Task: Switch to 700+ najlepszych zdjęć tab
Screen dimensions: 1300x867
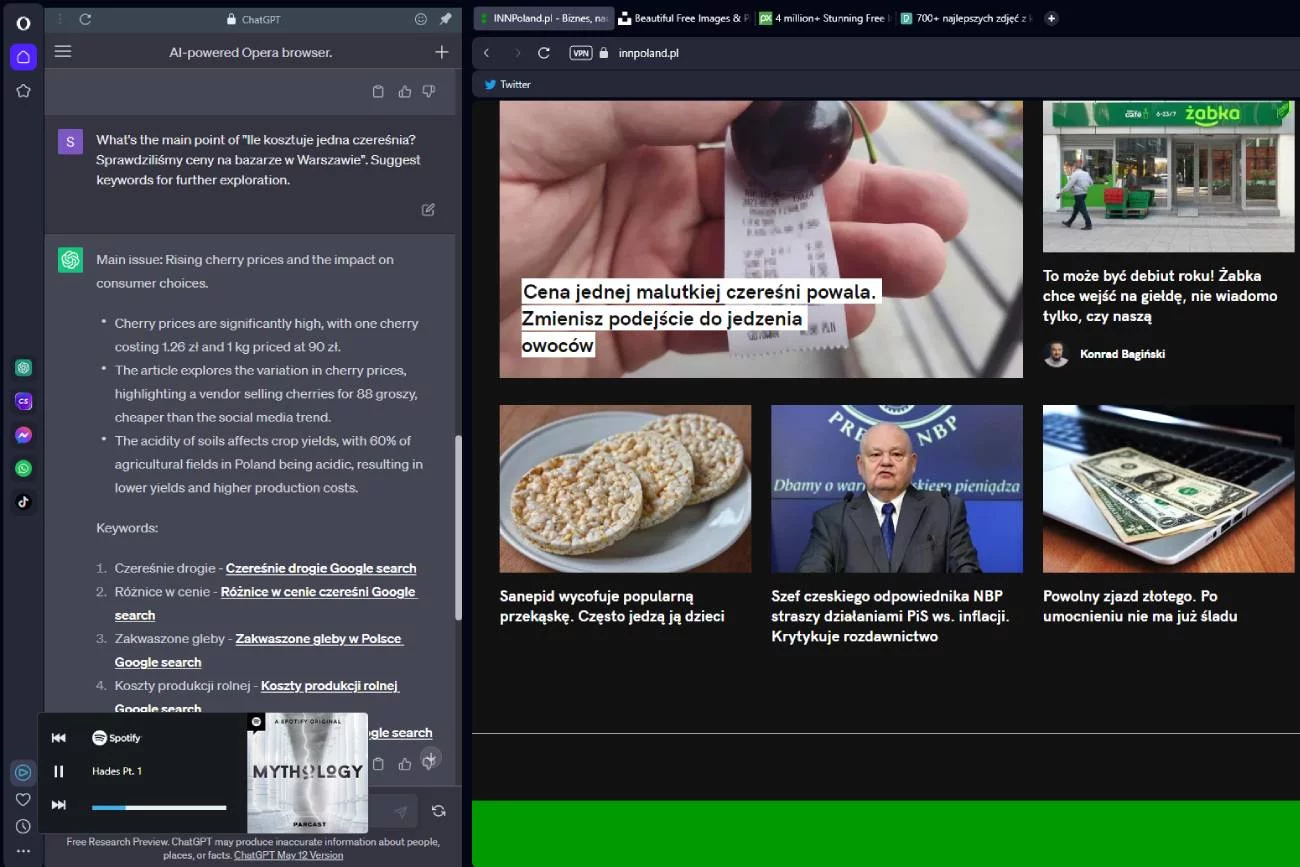Action: (965, 18)
